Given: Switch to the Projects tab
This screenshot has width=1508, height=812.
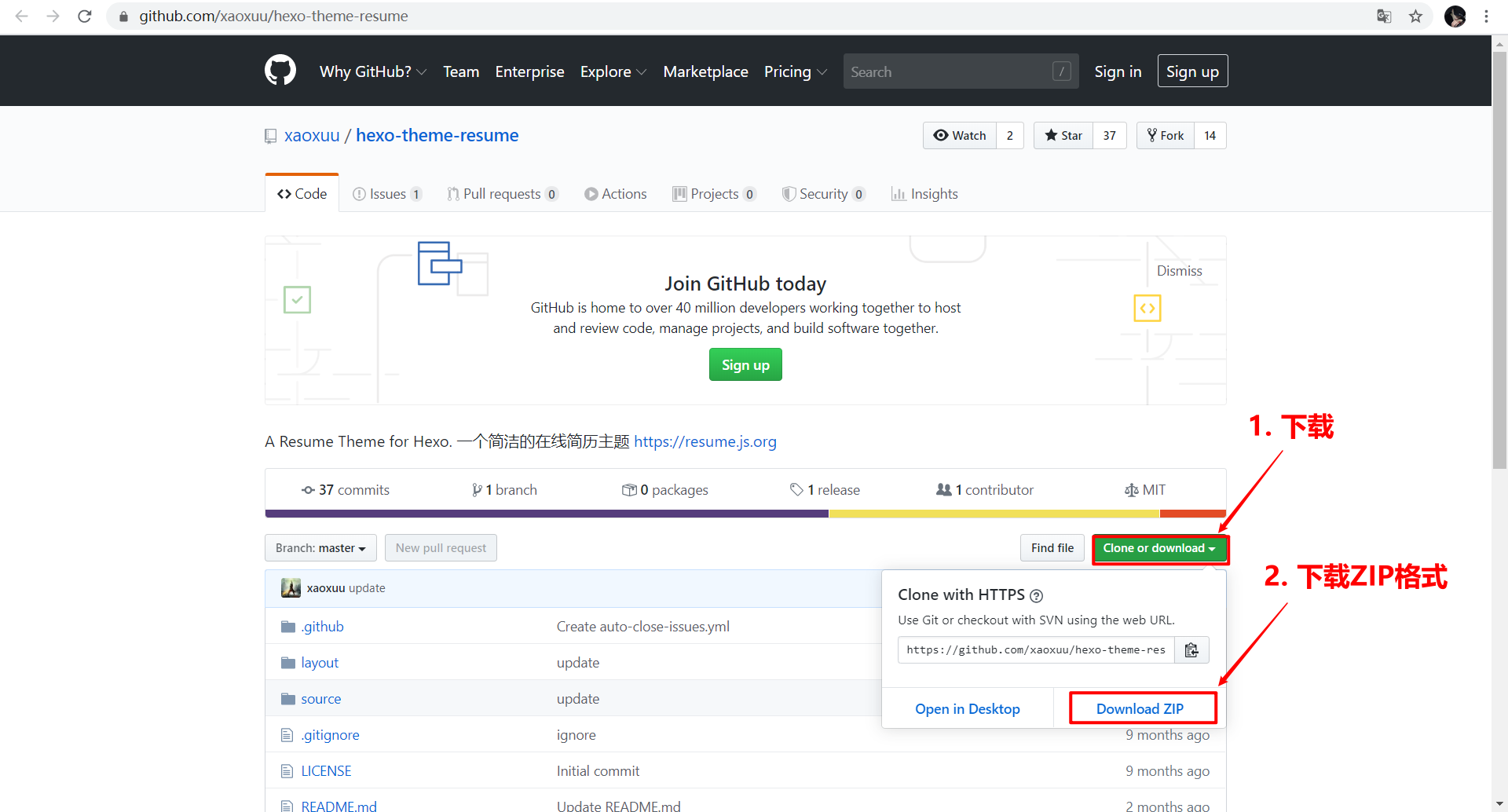Looking at the screenshot, I should pyautogui.click(x=714, y=194).
